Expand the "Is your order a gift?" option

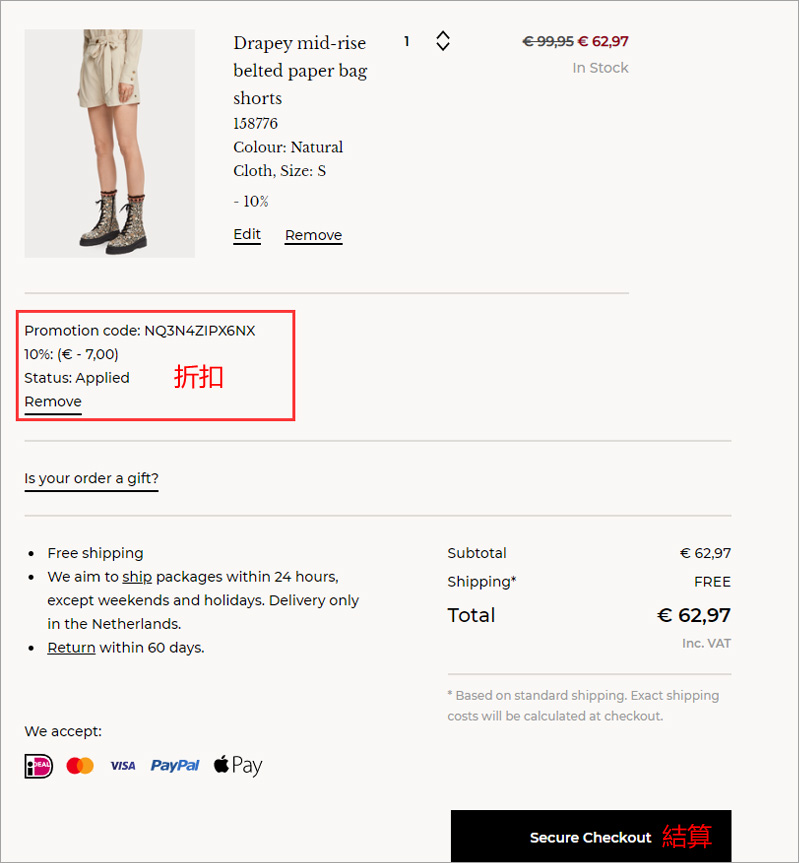pyautogui.click(x=91, y=478)
